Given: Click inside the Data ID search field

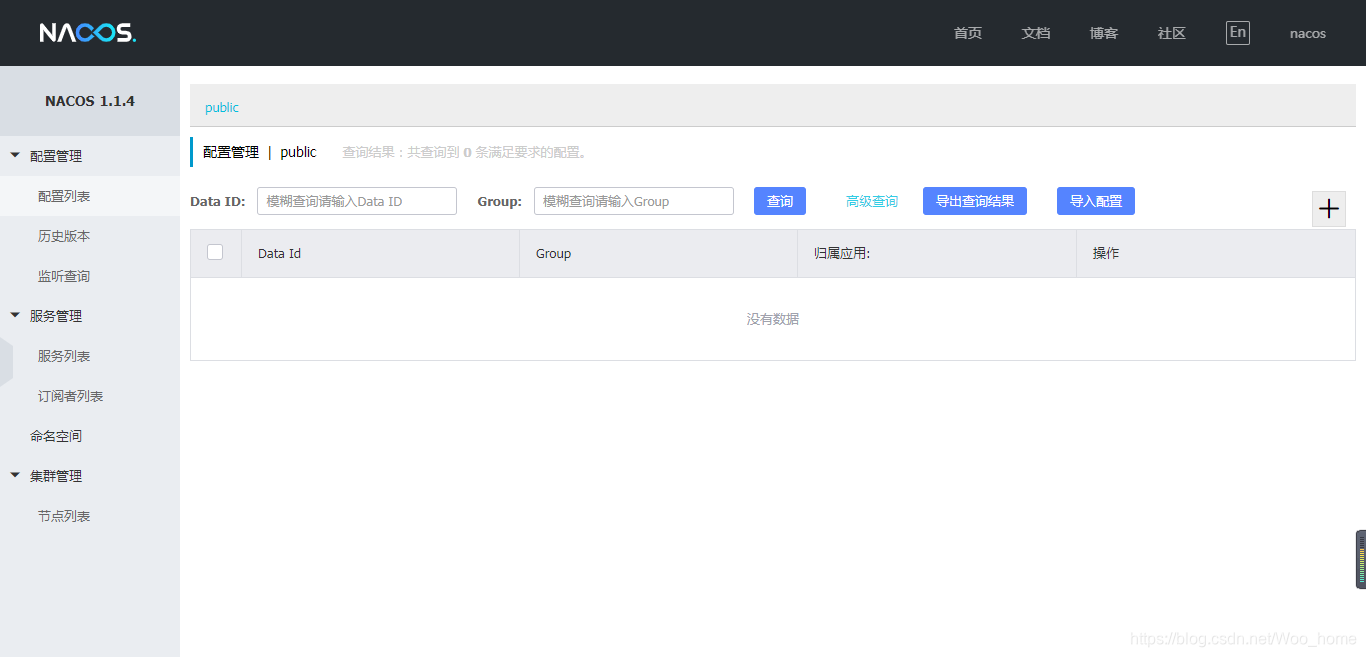Looking at the screenshot, I should [x=356, y=200].
